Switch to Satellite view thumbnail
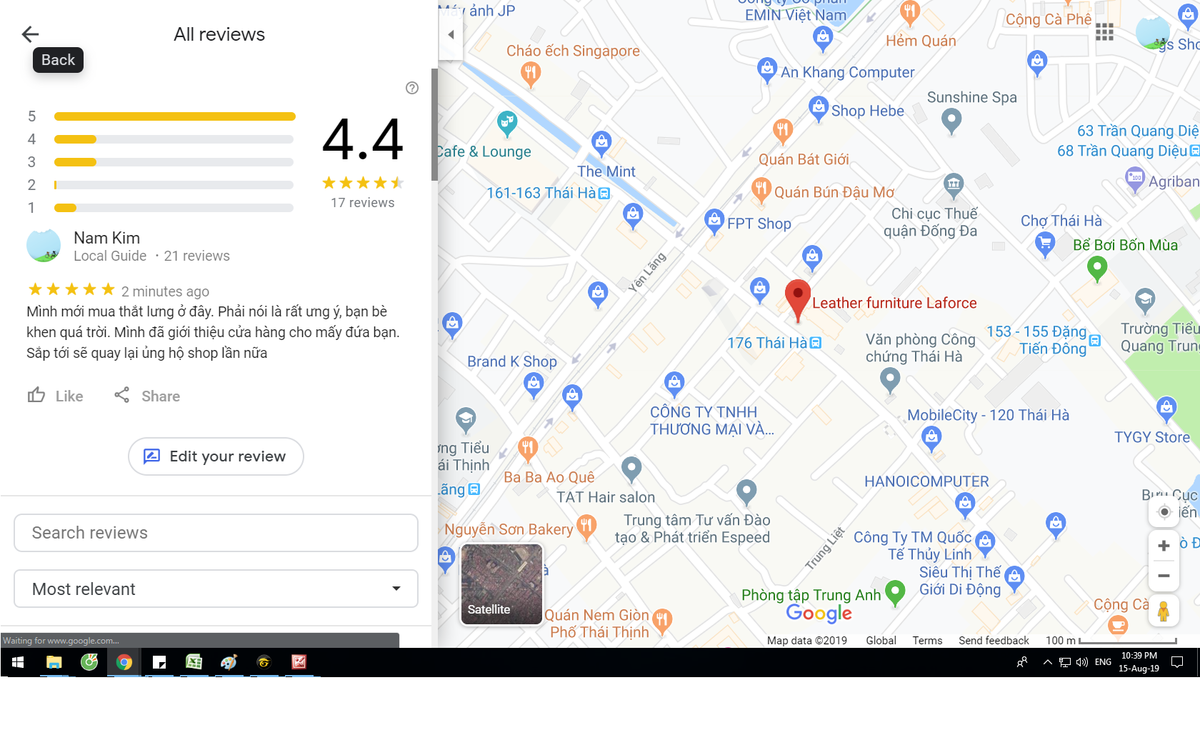The width and height of the screenshot is (1200, 750). pos(502,584)
